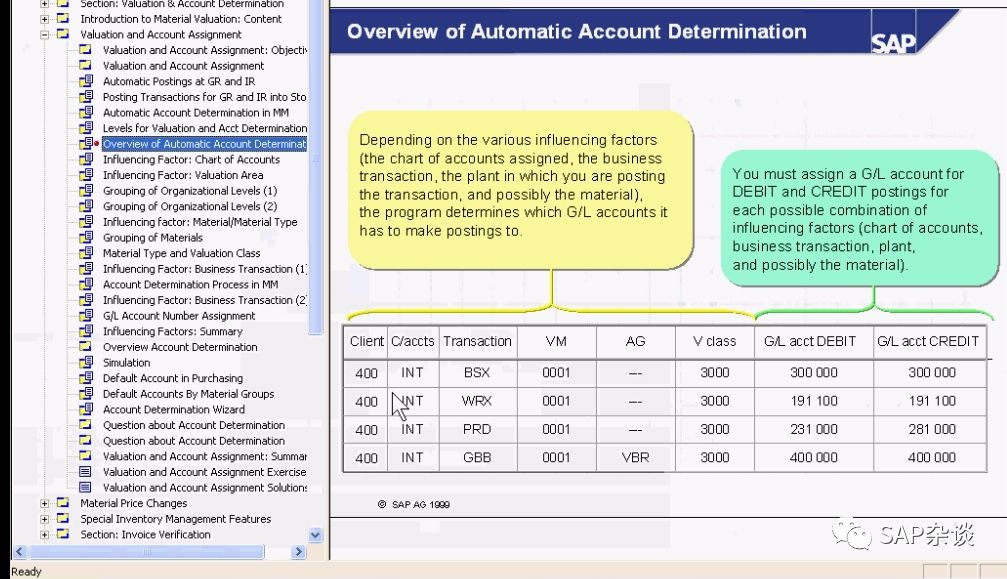Click icon of Default Accounts By Material Groups

point(85,393)
